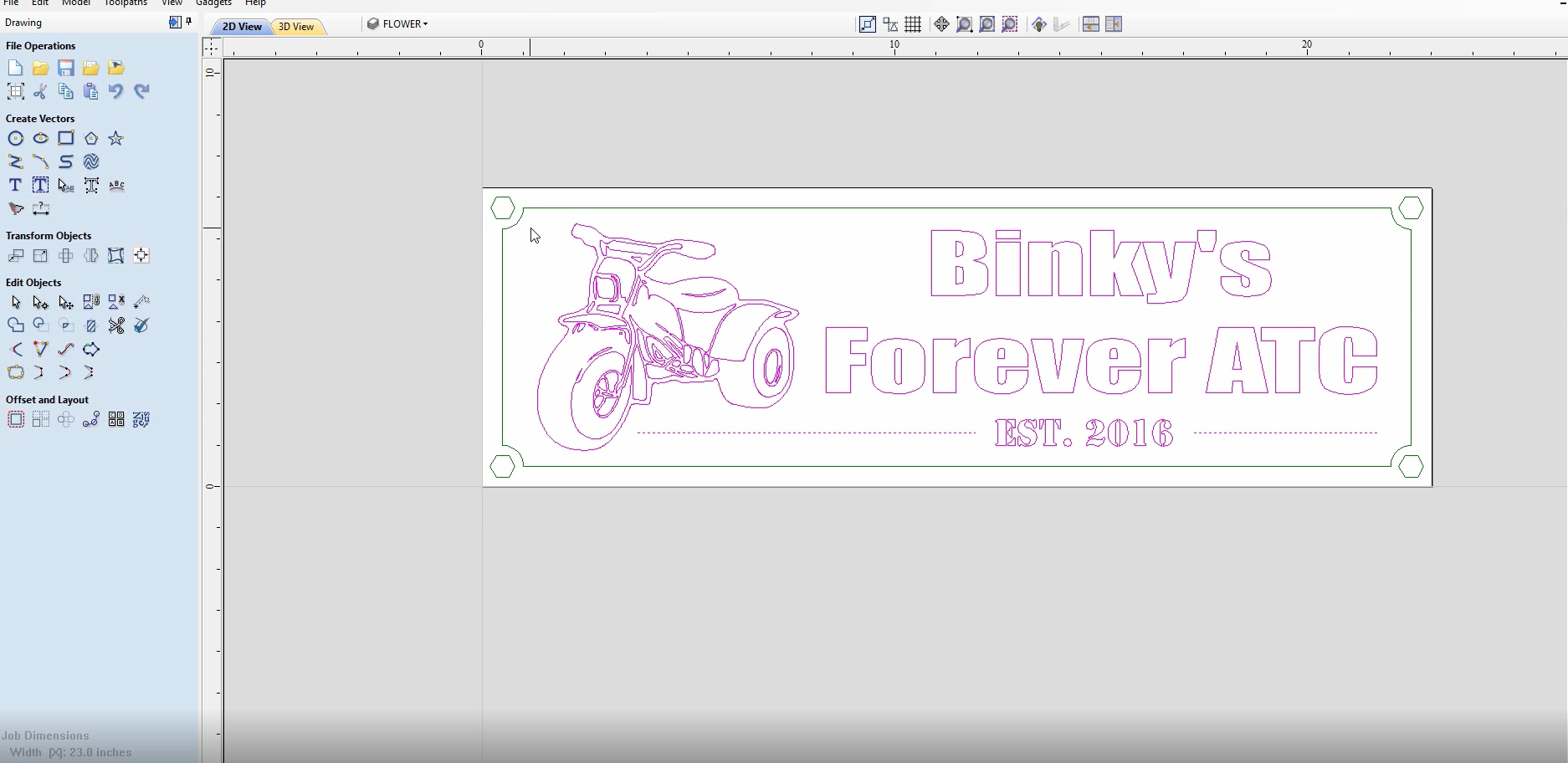Toggle the Drawing panel auto-hide pin
1568x763 pixels.
pyautogui.click(x=189, y=22)
